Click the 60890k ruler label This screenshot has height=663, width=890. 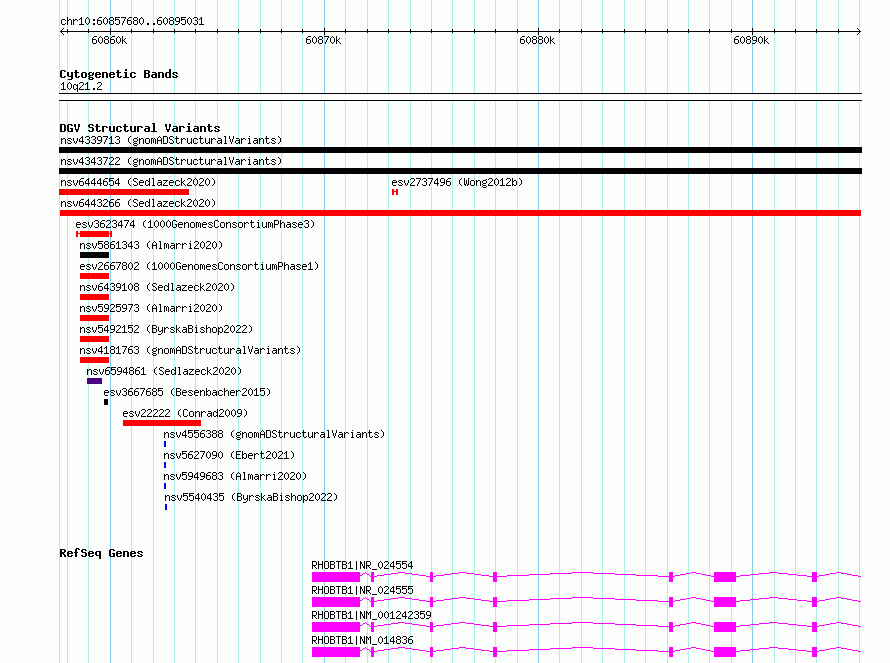click(x=751, y=40)
